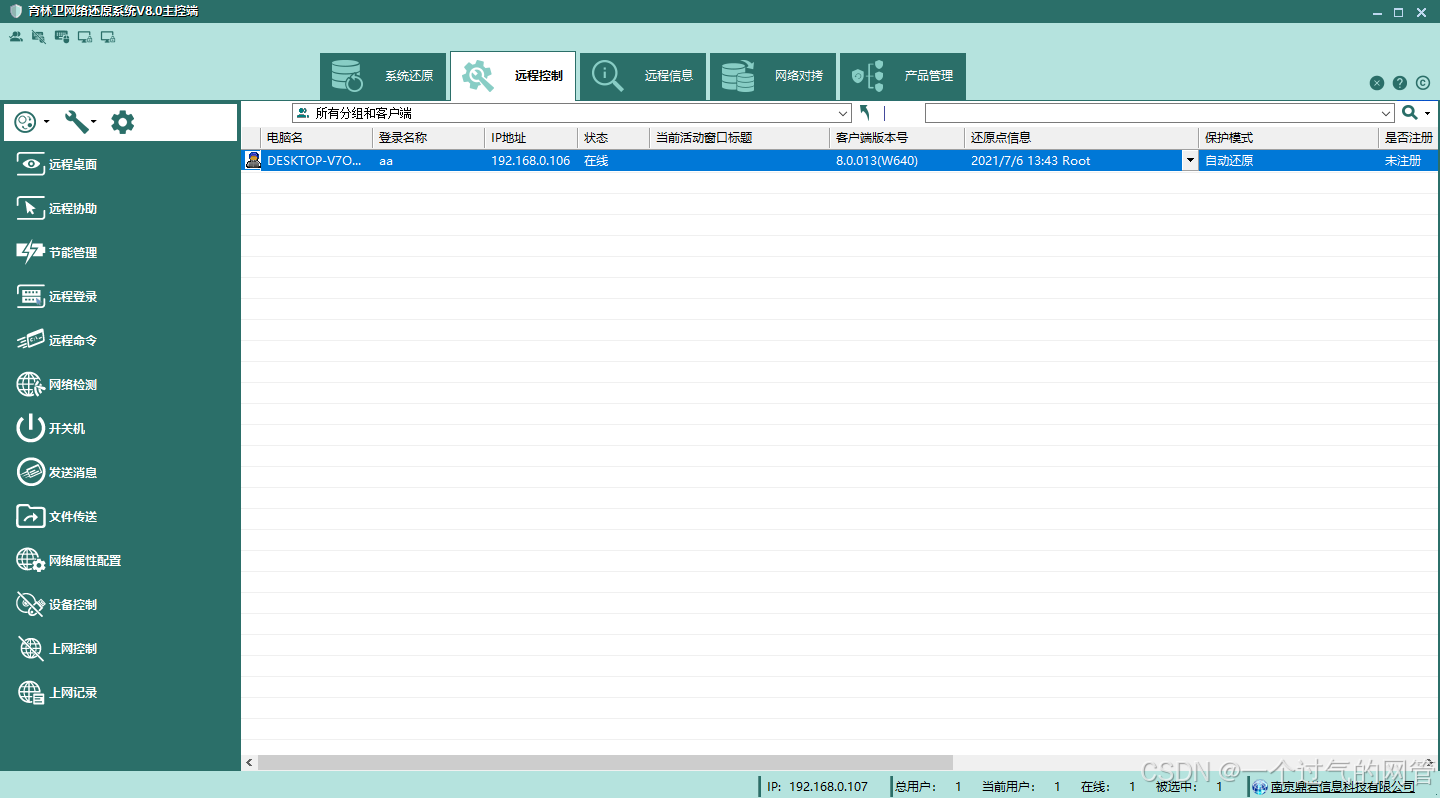This screenshot has height=798, width=1440.
Task: Expand the 还原点信息 dropdown in the selected row
Action: click(1190, 161)
